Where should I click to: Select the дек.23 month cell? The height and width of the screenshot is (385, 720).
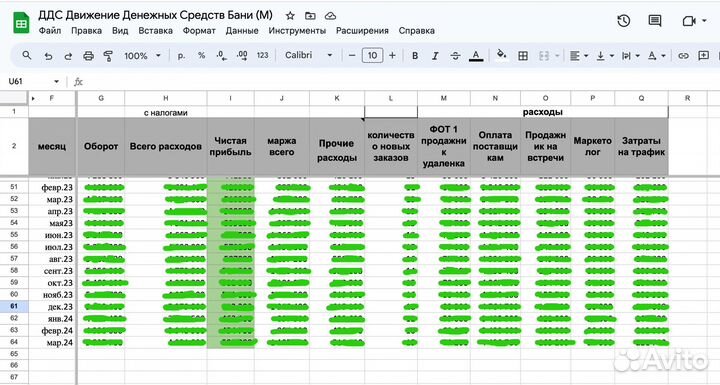tap(52, 306)
